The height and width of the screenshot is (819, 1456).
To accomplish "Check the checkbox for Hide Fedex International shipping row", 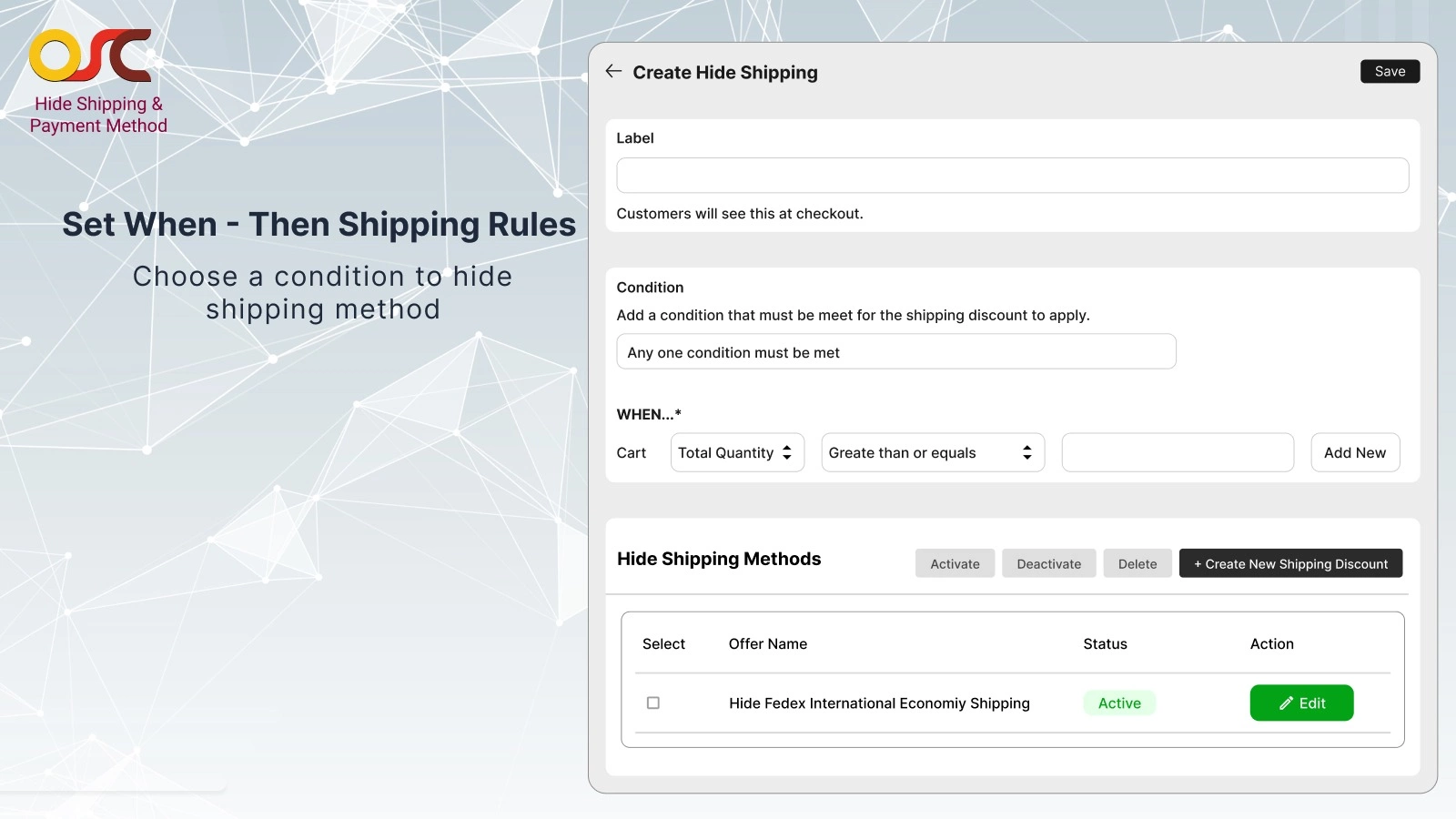I will [652, 703].
